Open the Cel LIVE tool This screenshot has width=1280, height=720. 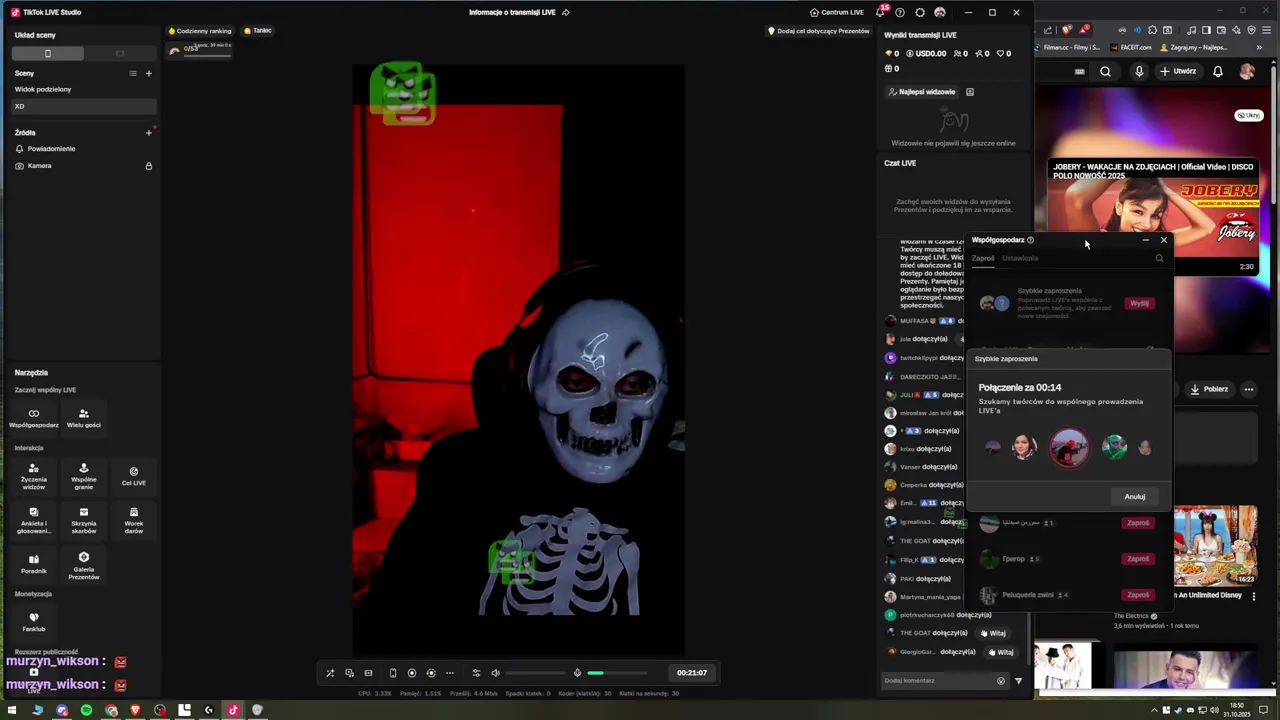tap(134, 476)
